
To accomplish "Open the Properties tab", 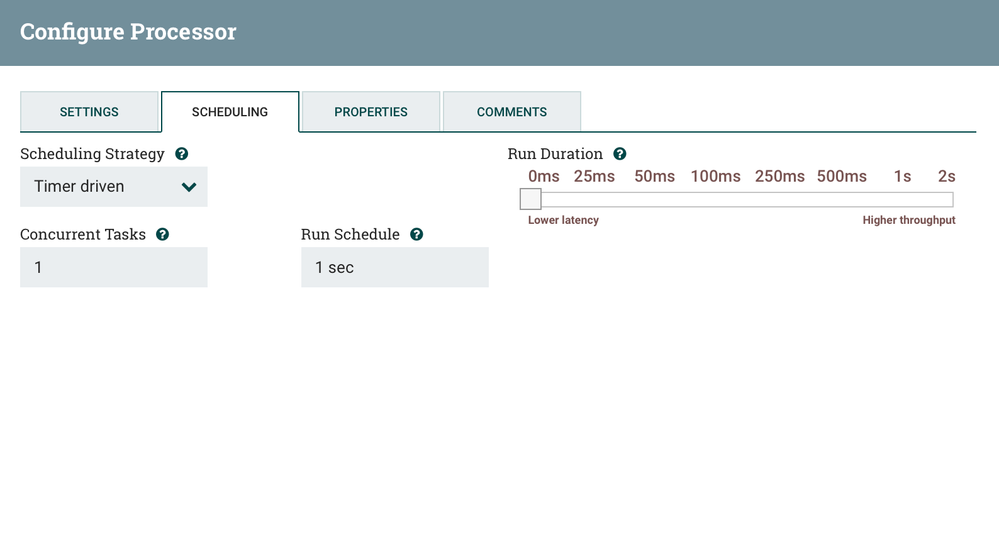I will [x=371, y=112].
